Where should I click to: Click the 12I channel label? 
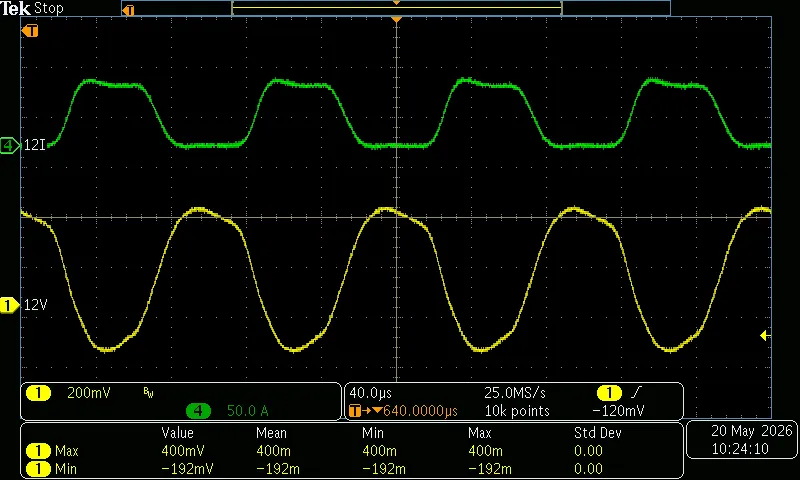pos(35,145)
